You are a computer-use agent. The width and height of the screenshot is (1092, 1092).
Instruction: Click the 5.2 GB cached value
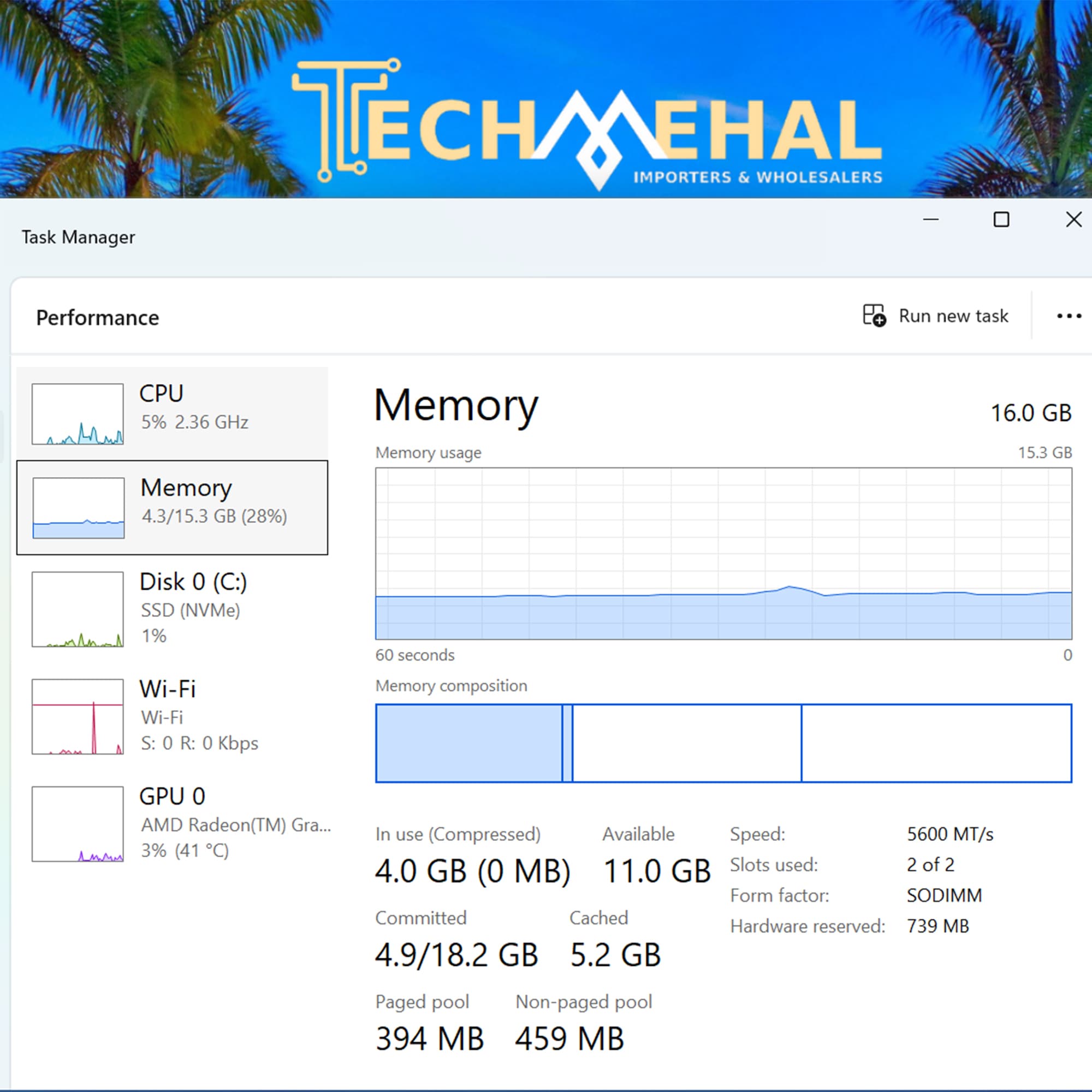click(615, 955)
